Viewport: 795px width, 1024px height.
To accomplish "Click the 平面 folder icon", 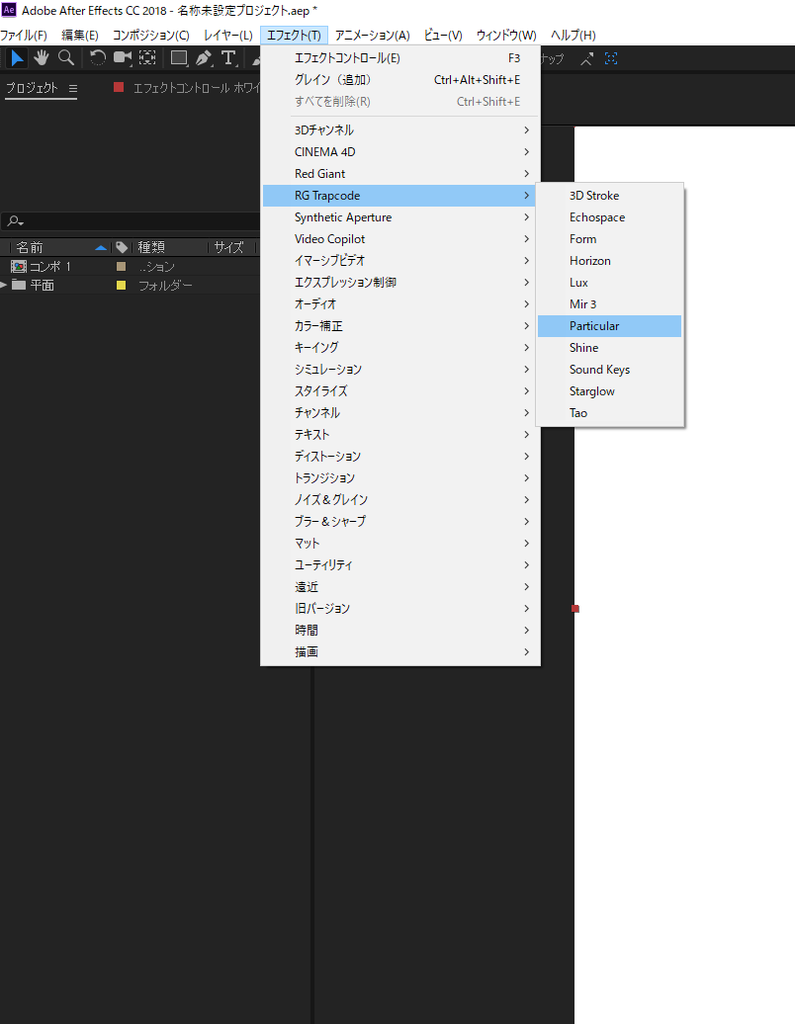I will click(x=19, y=285).
